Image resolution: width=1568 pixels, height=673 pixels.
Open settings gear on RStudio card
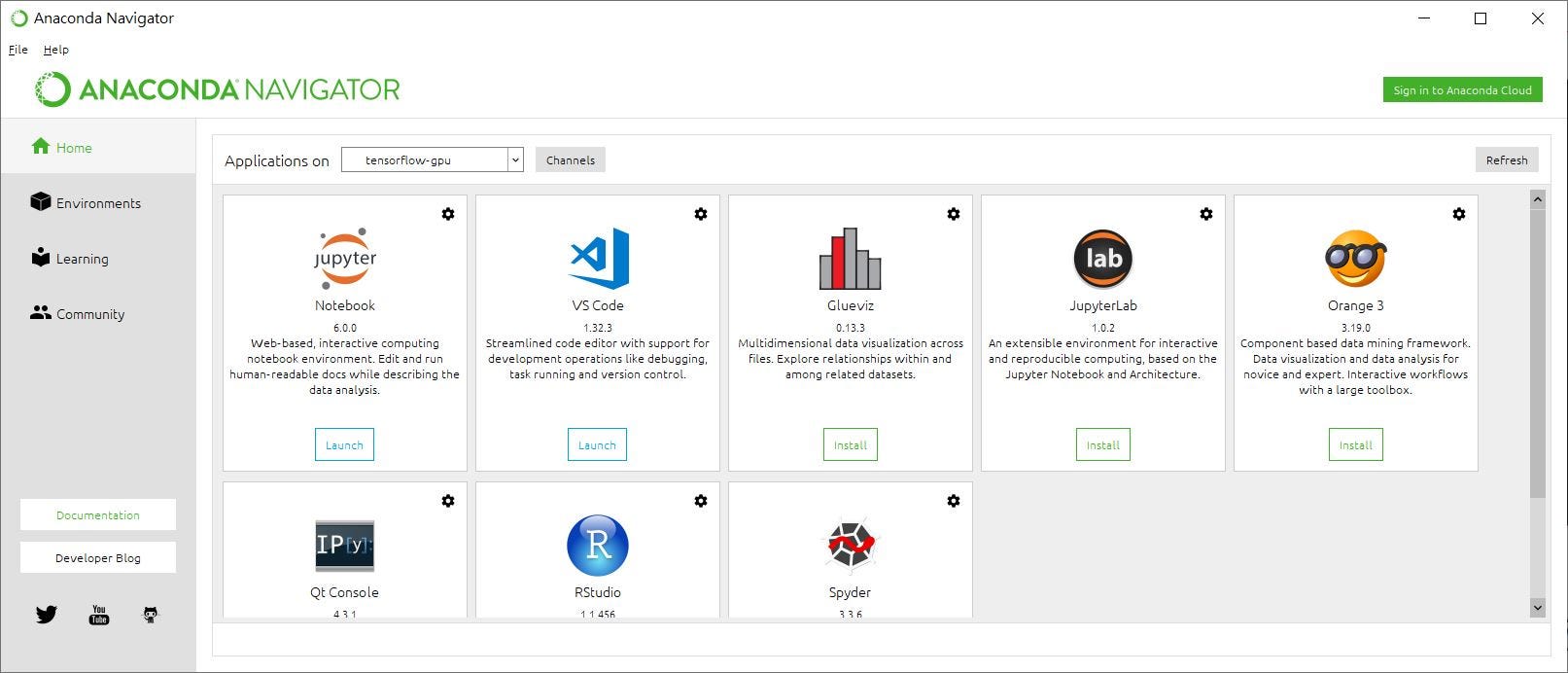[x=701, y=501]
